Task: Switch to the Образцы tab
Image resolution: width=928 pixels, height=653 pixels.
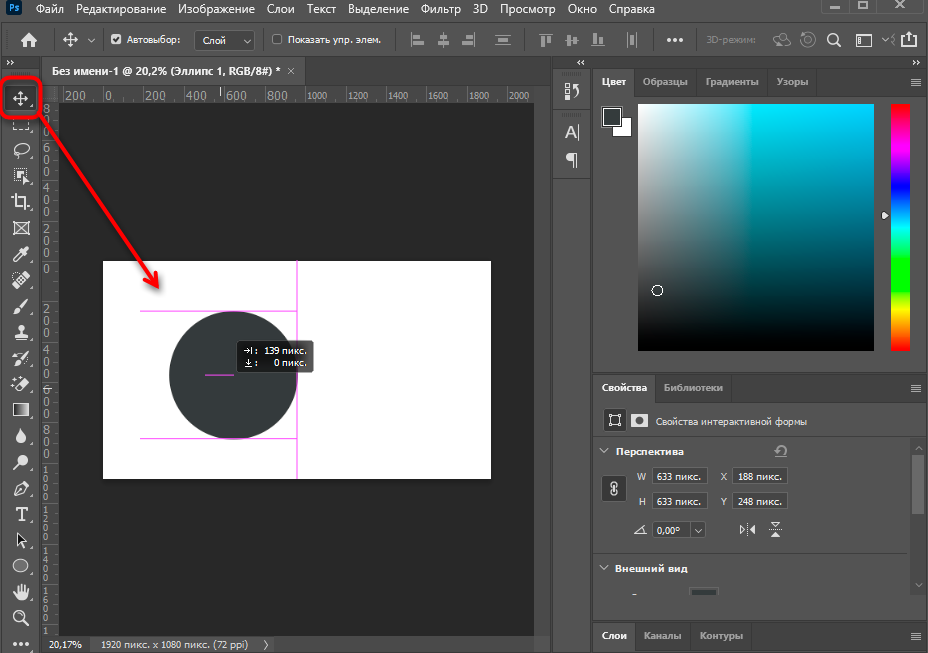Action: (665, 82)
